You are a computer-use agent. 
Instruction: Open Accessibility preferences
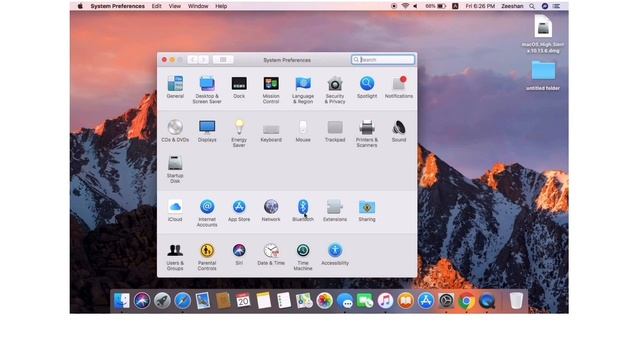tap(335, 254)
